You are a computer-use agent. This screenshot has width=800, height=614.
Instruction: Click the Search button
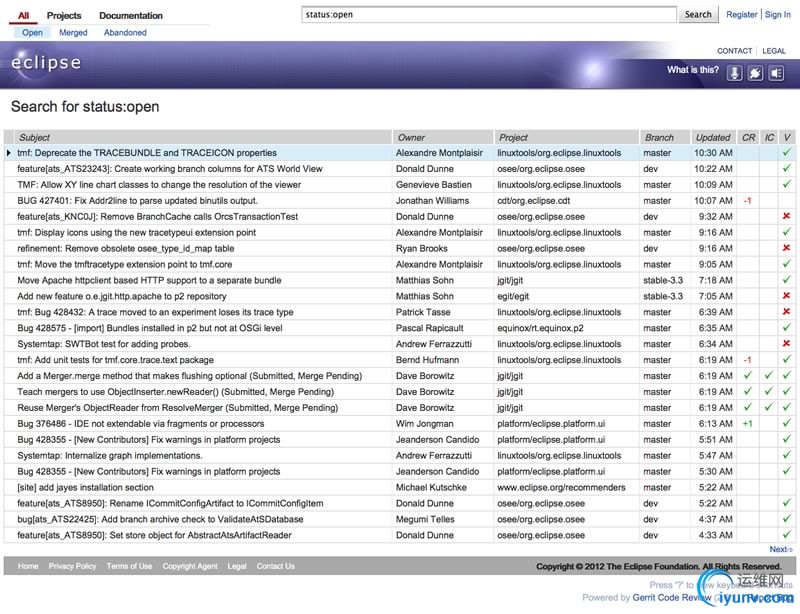click(698, 14)
